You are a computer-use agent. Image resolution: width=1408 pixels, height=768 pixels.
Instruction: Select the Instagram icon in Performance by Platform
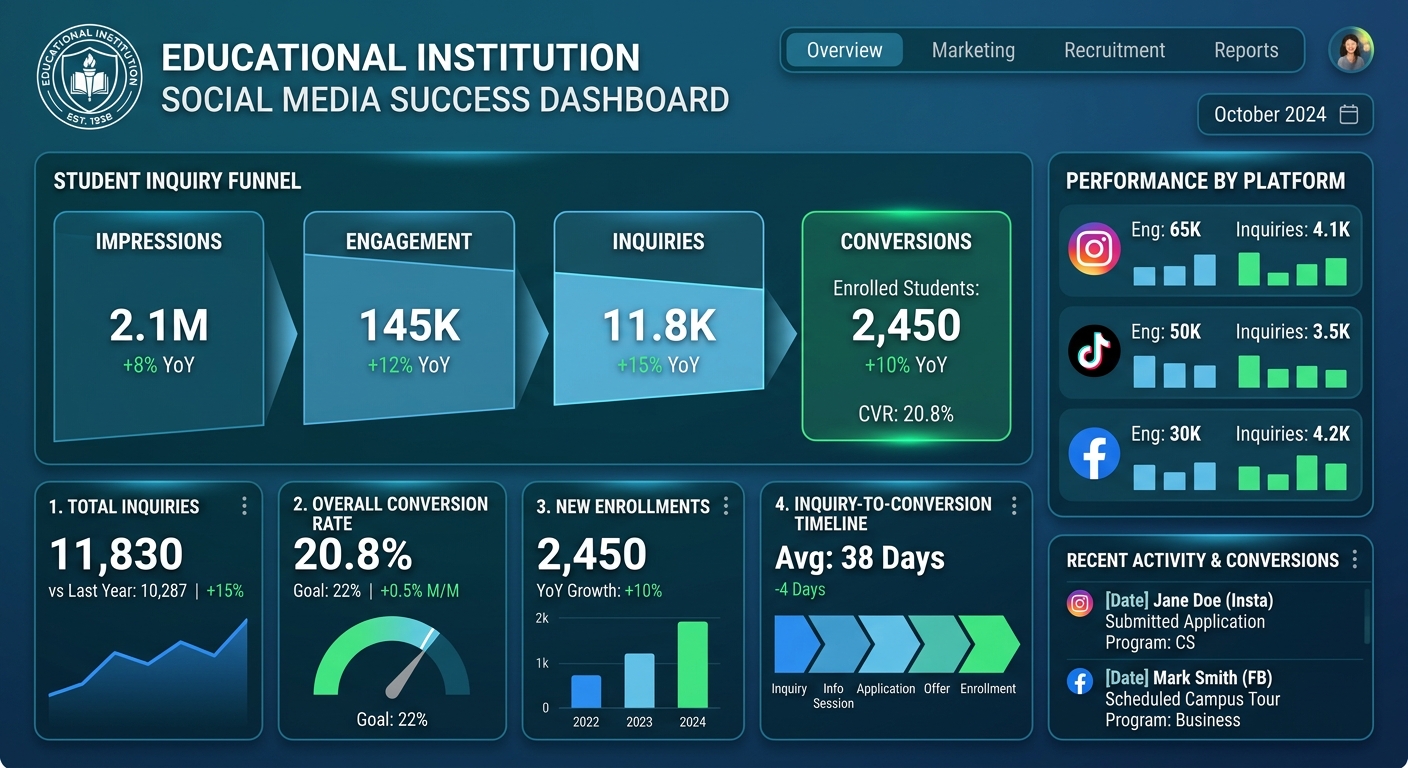click(x=1093, y=248)
